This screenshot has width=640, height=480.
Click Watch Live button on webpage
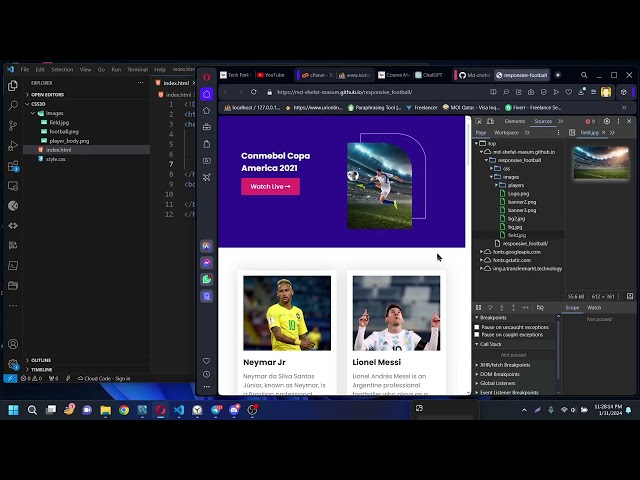pyautogui.click(x=270, y=187)
